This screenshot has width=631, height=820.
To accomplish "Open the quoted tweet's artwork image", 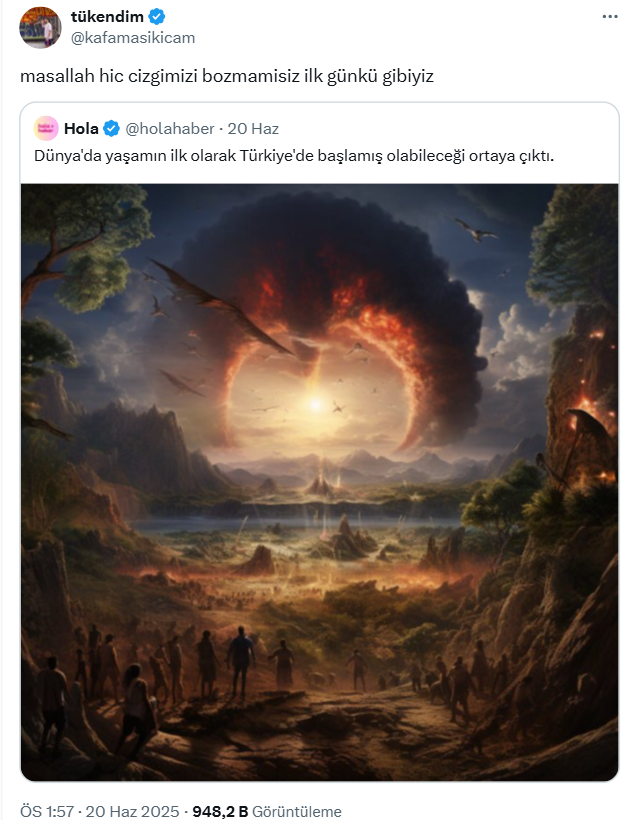I will pos(319,482).
